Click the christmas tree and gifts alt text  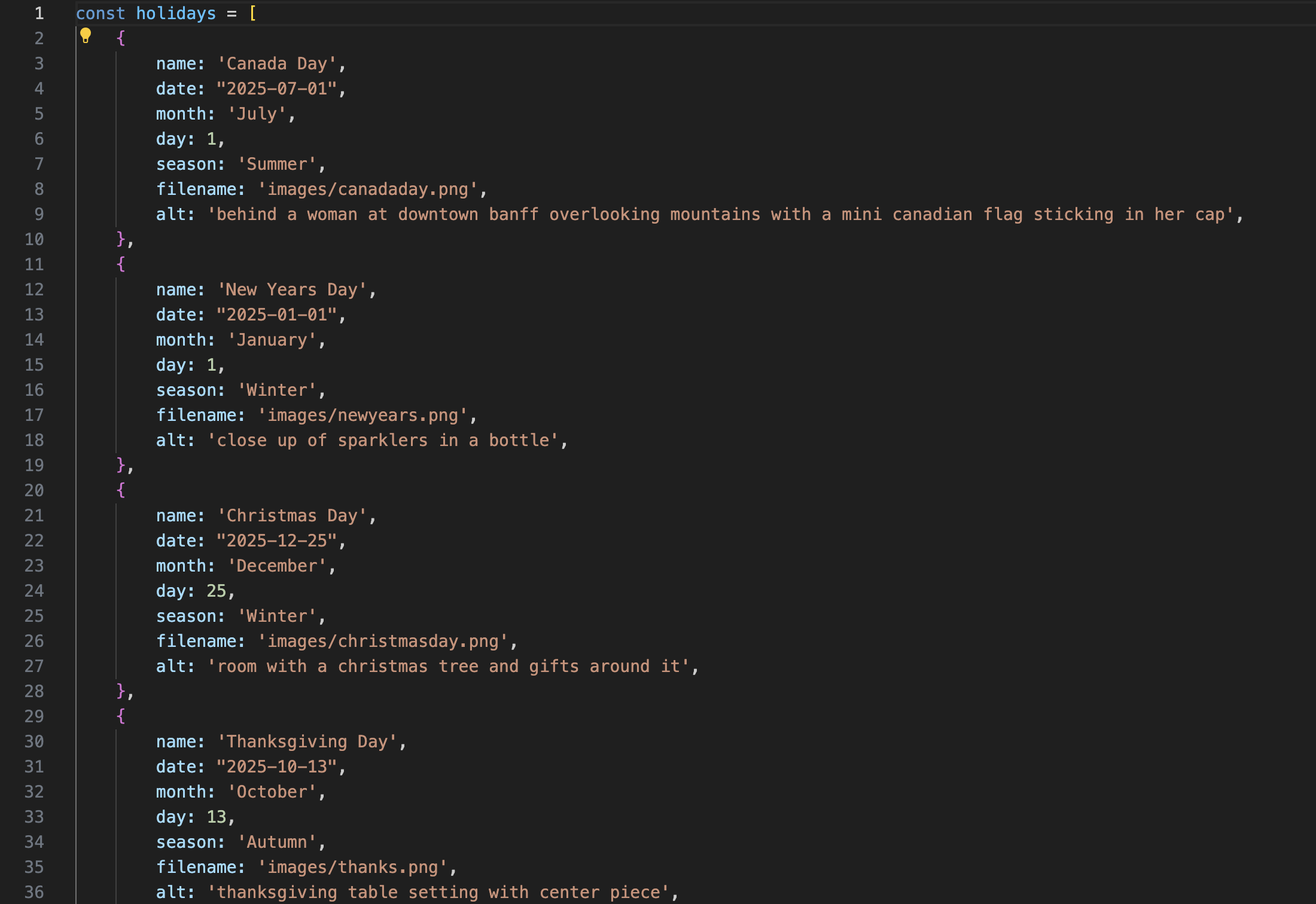[449, 666]
